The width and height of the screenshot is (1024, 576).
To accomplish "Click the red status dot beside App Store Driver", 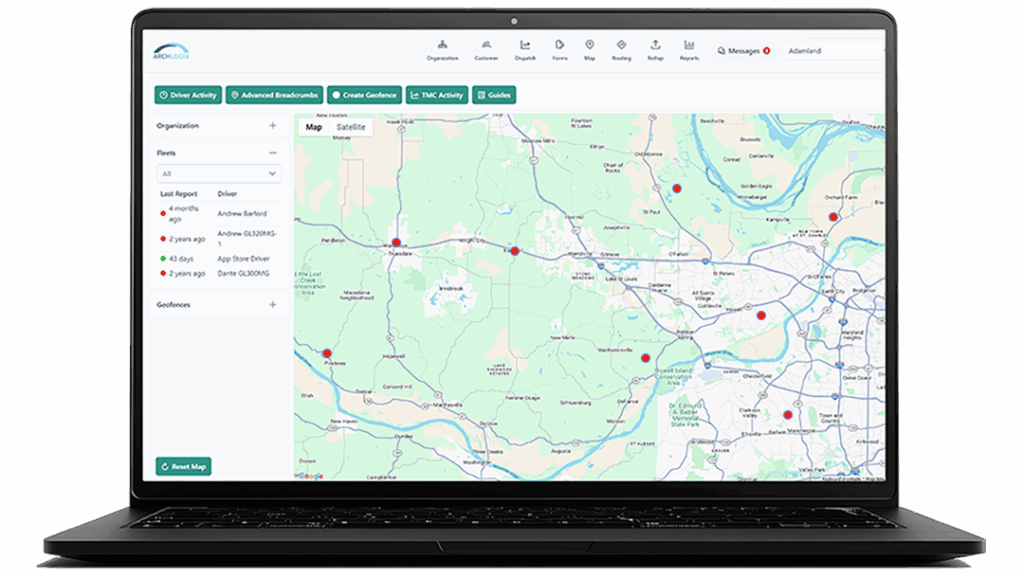I will [x=161, y=257].
